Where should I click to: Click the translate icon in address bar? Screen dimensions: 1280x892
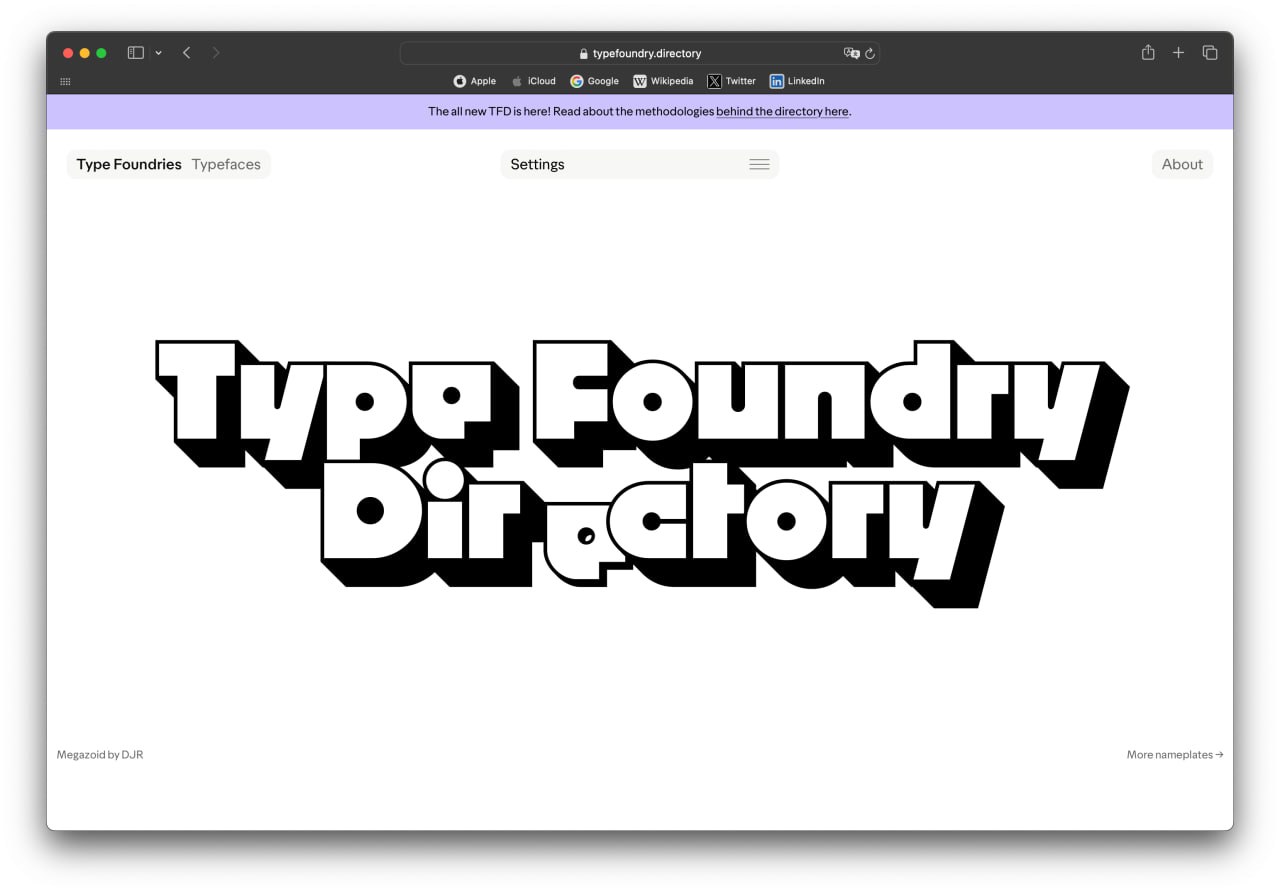851,53
